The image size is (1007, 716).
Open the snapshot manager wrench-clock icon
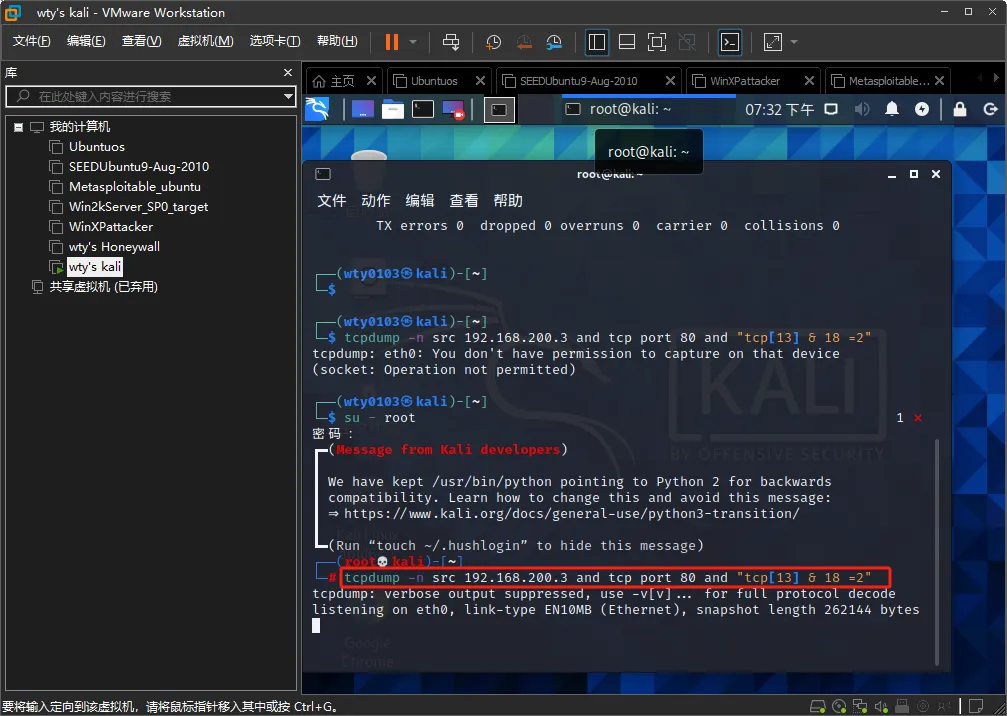(554, 42)
